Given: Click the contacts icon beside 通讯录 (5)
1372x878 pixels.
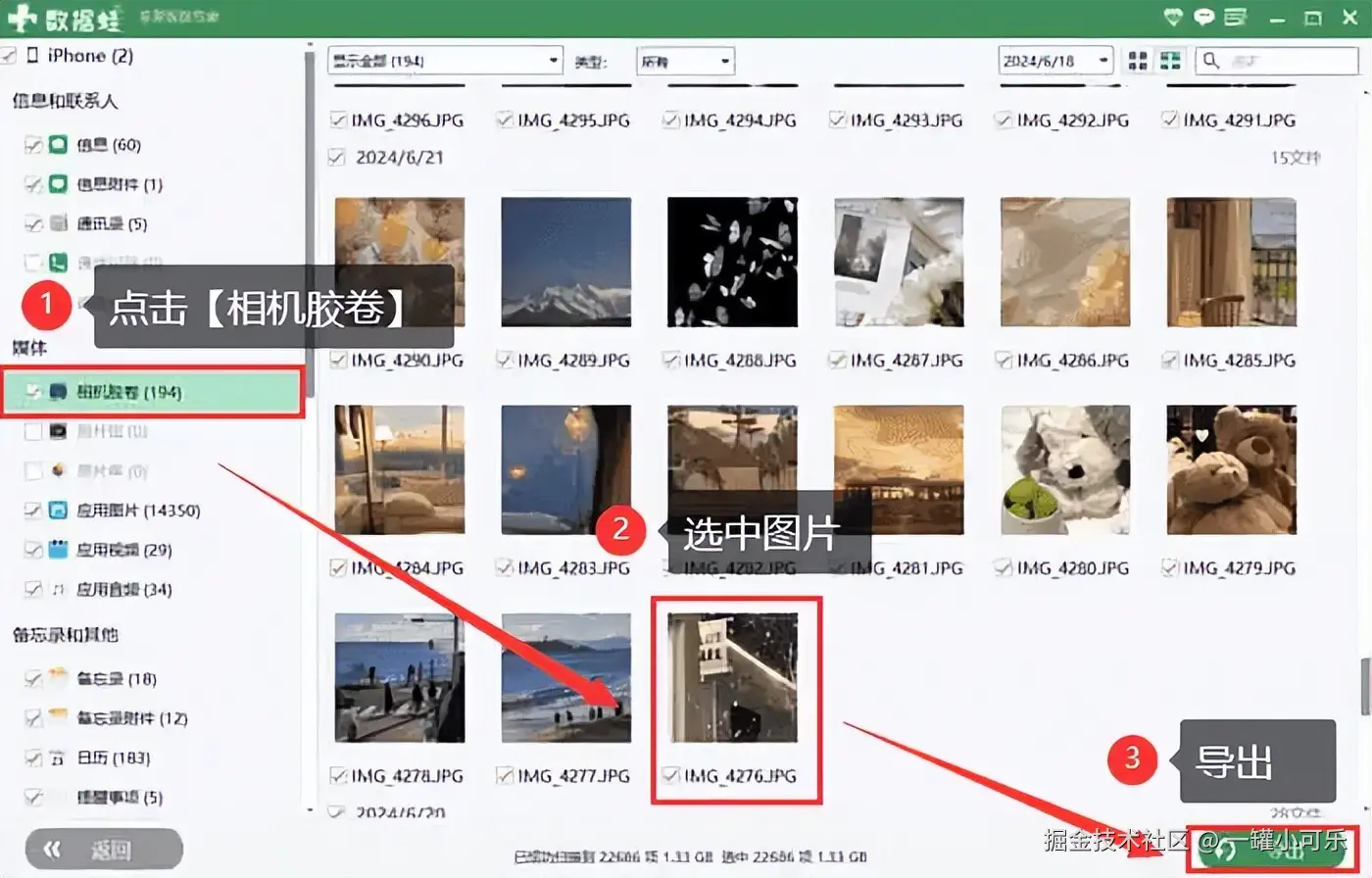Looking at the screenshot, I should (59, 223).
